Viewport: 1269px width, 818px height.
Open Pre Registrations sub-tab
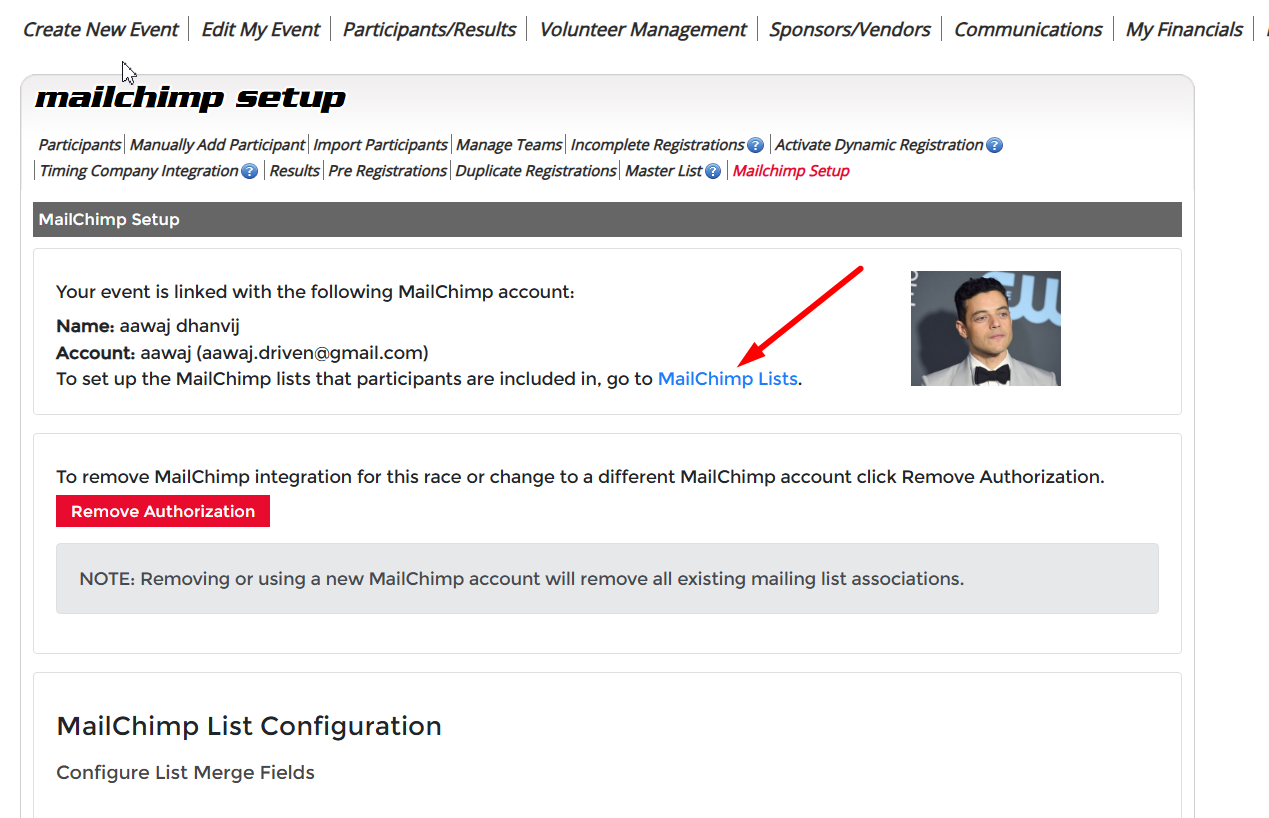pyautogui.click(x=387, y=171)
